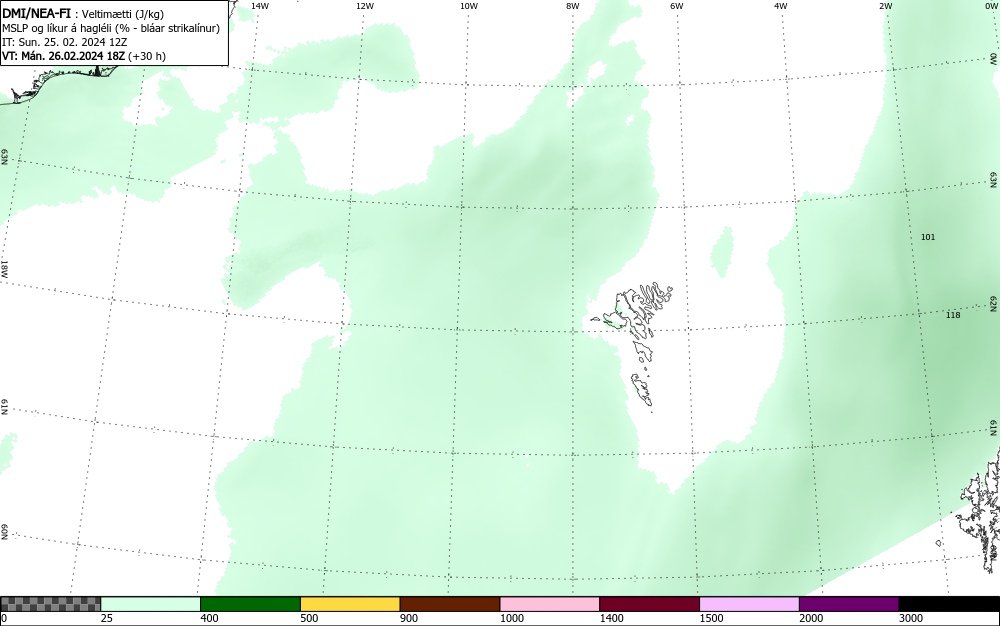Select the black 3000+ legend swatch

(x=949, y=604)
